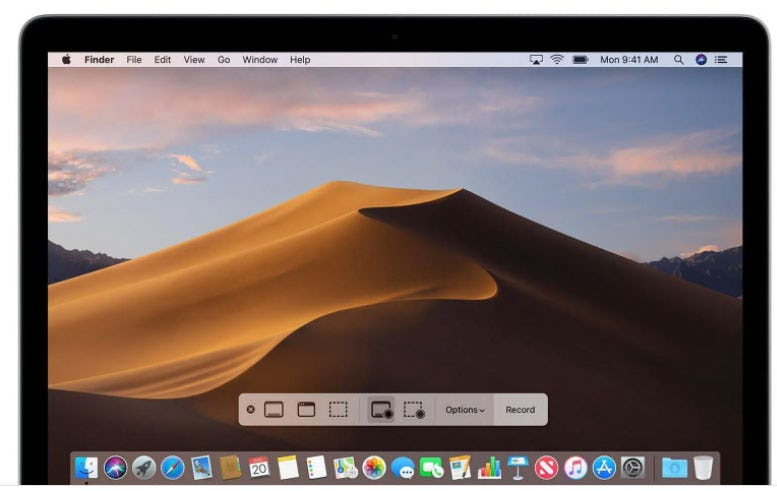
Task: Open App Store from the Dock
Action: (x=604, y=468)
